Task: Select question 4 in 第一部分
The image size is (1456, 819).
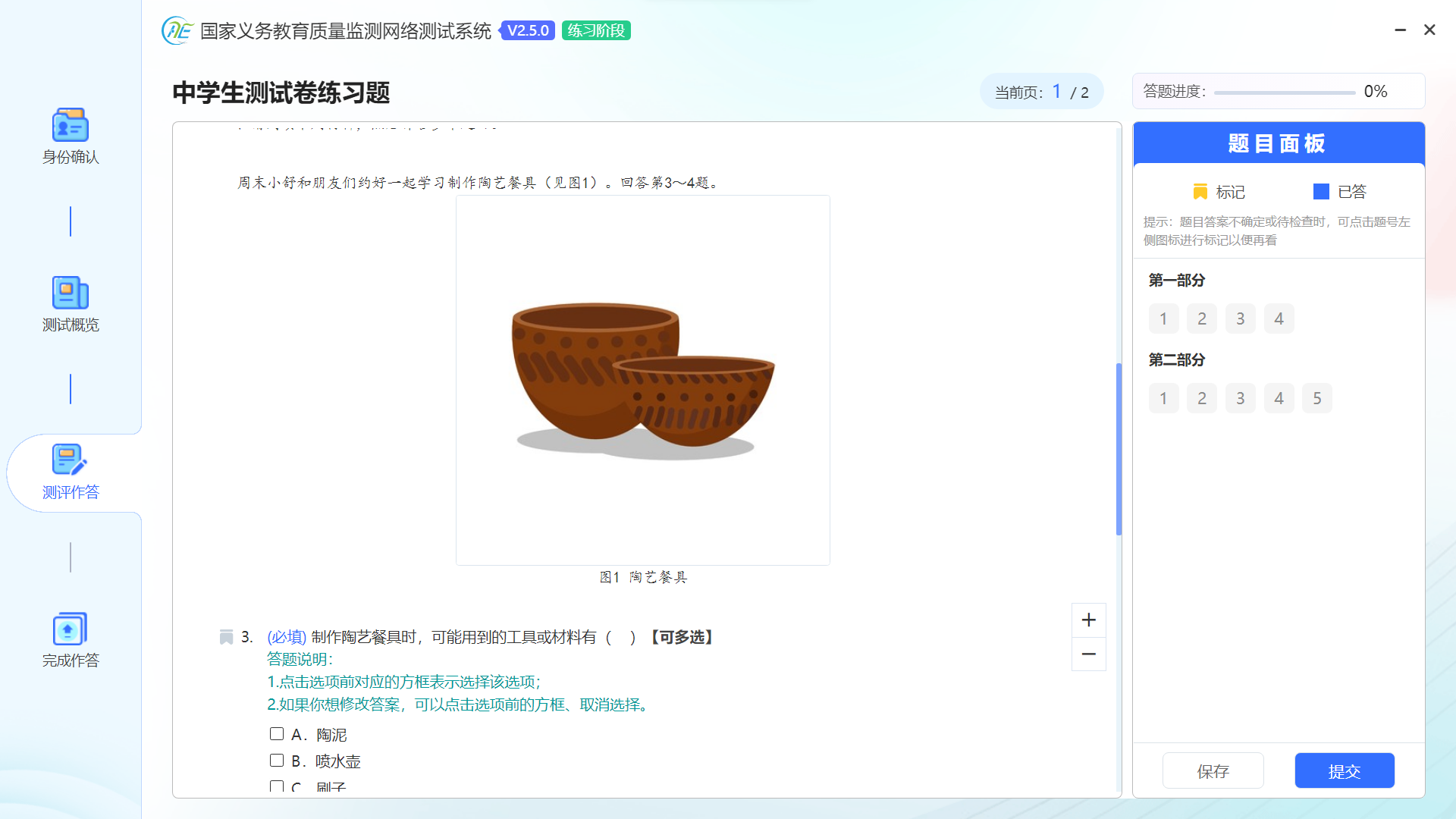Action: coord(1279,319)
